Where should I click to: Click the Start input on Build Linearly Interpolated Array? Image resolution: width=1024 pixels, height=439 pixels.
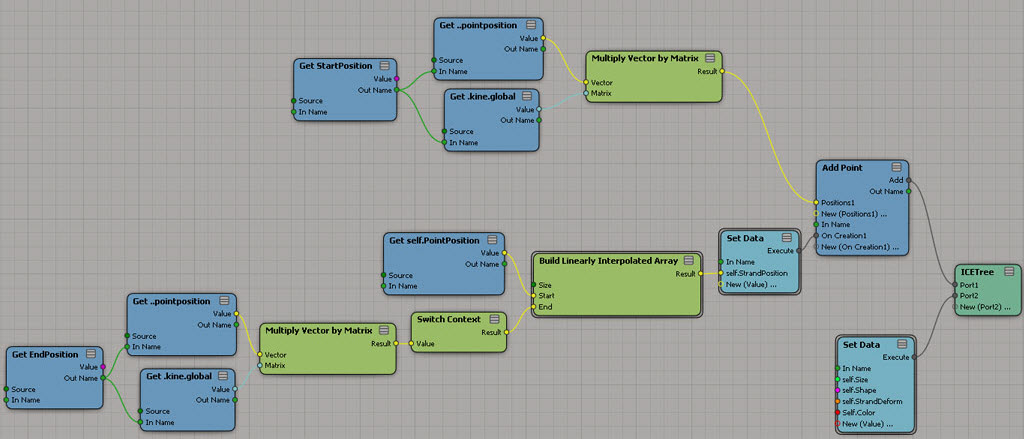[x=532, y=296]
